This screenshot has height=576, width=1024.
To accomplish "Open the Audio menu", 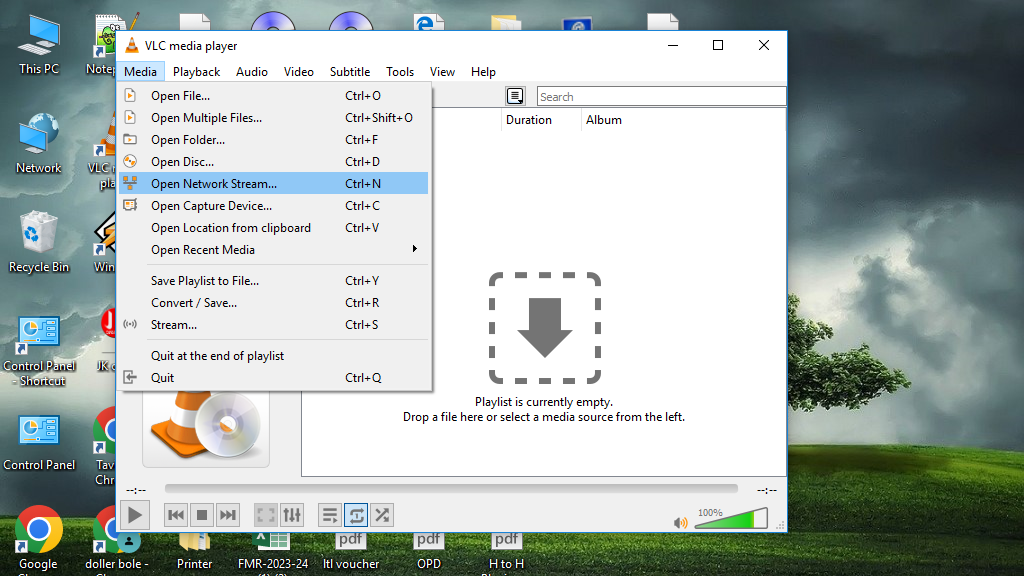I will point(251,72).
